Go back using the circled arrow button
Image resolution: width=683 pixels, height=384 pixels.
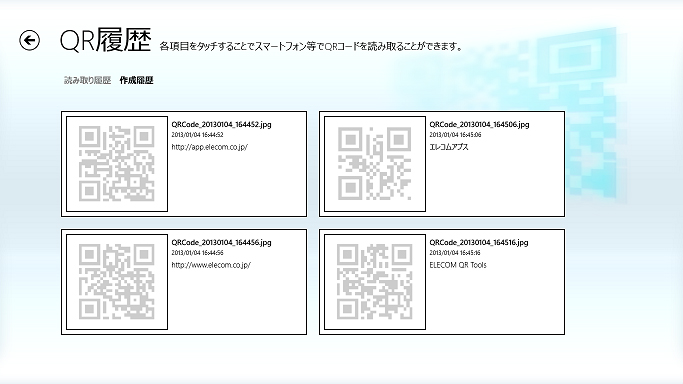(30, 40)
